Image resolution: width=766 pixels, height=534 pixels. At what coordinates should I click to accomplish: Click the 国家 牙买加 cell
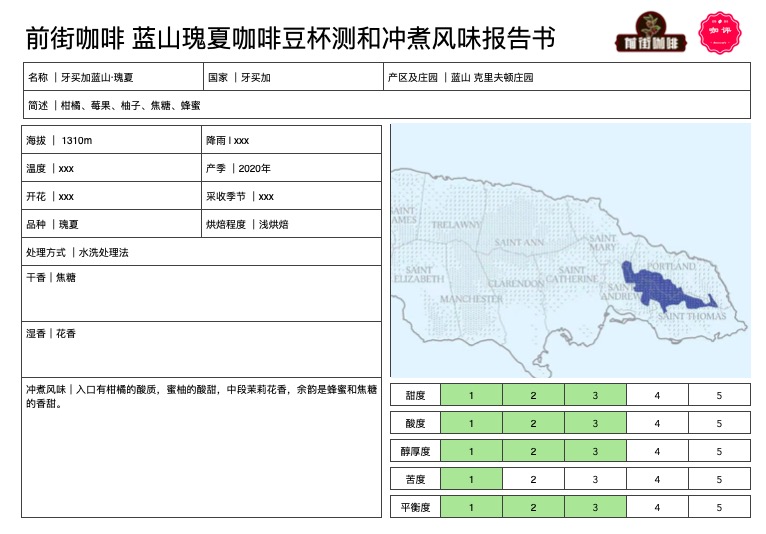[x=292, y=77]
